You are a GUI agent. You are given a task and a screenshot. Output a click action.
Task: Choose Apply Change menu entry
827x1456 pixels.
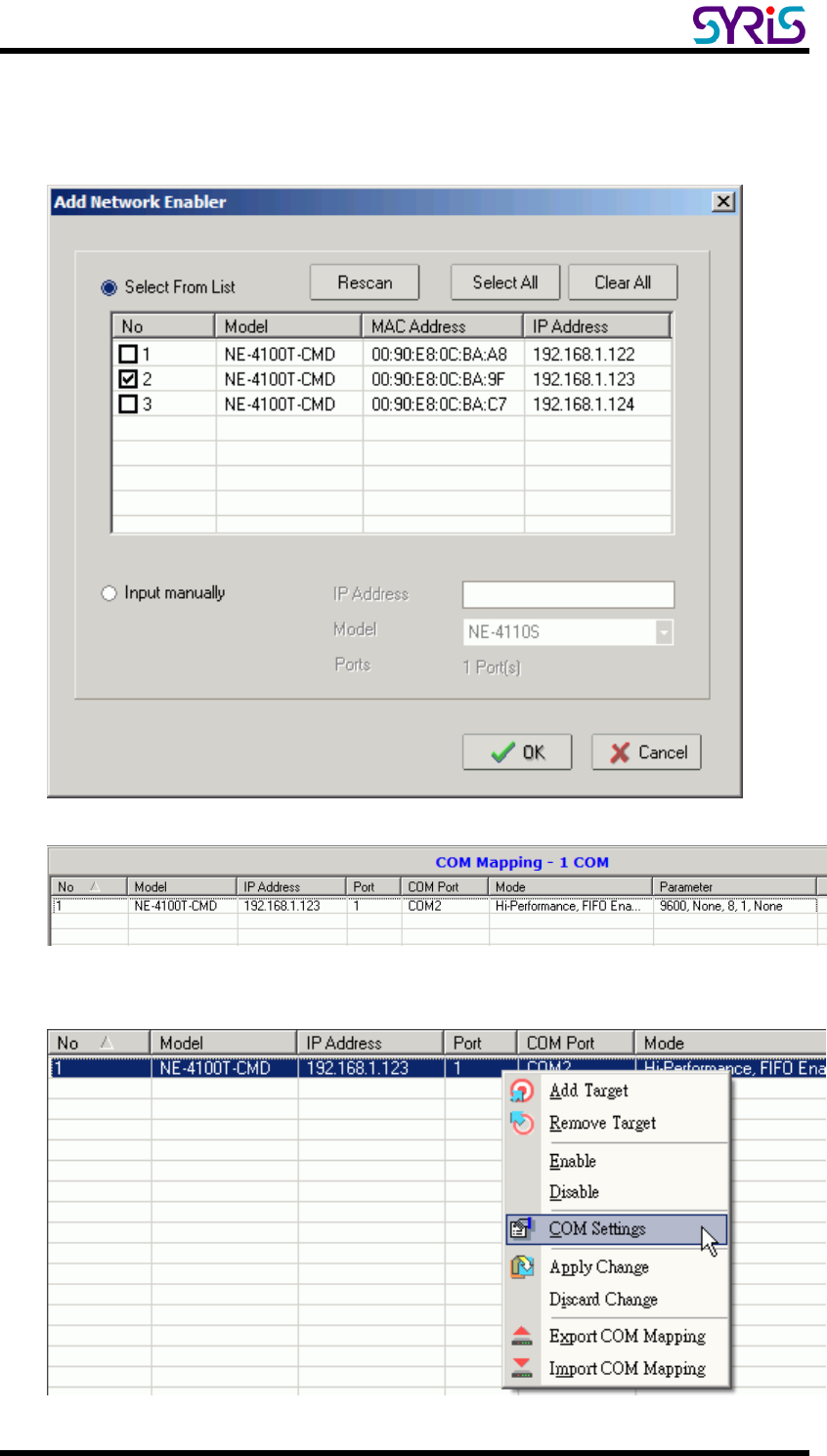click(599, 1266)
